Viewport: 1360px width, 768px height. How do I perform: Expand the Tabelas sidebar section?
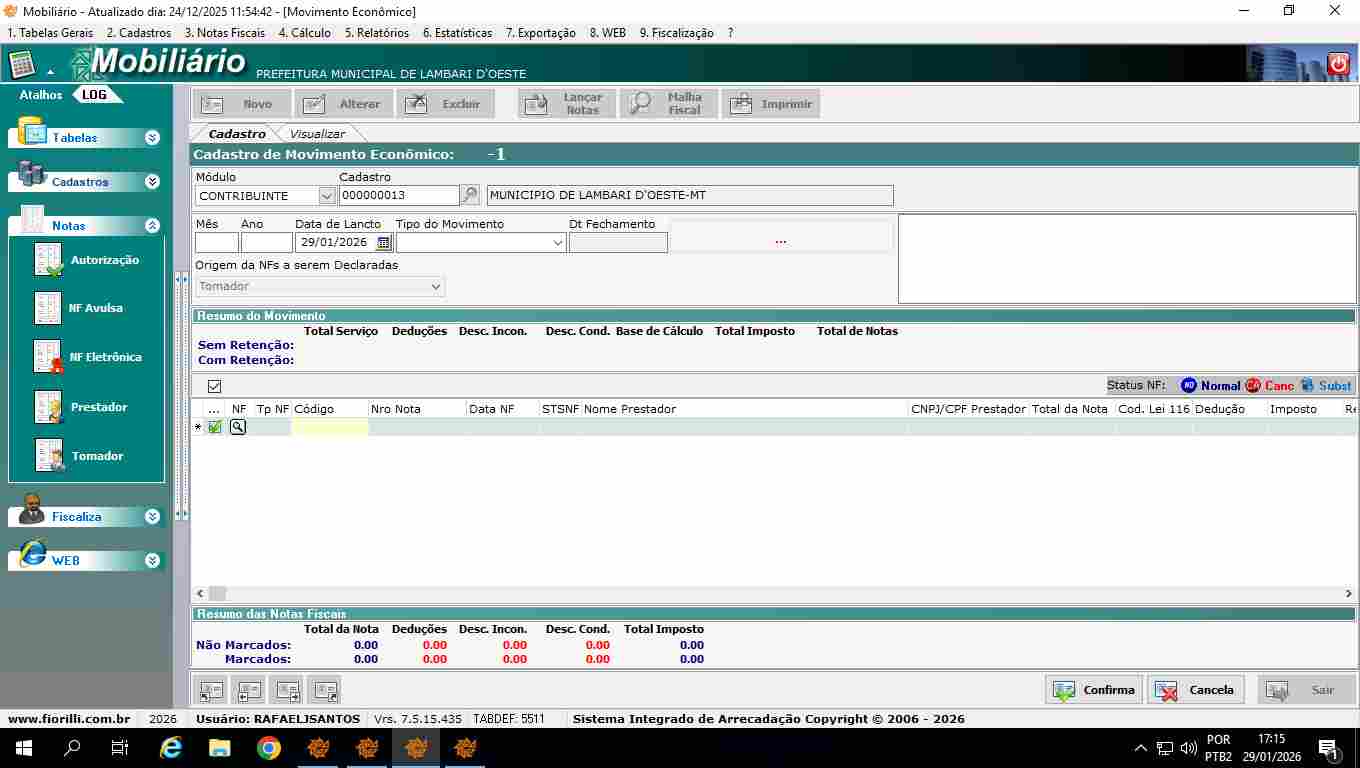(152, 138)
